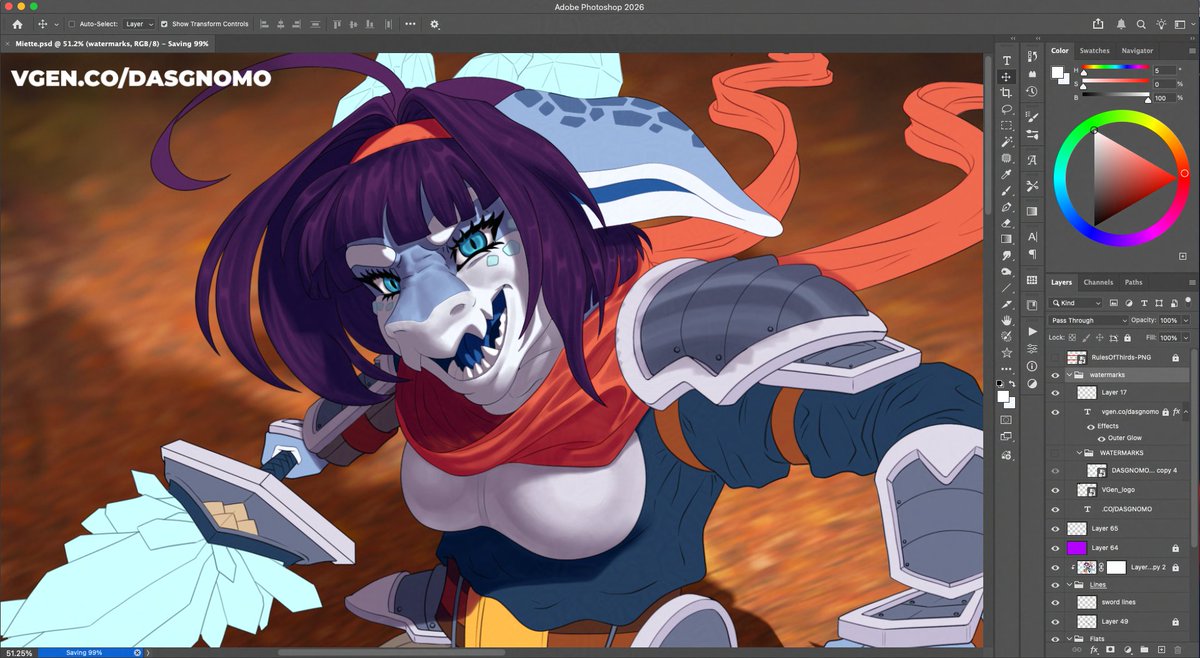The width and height of the screenshot is (1200, 658).
Task: Switch to the Channels tab
Action: point(1098,282)
